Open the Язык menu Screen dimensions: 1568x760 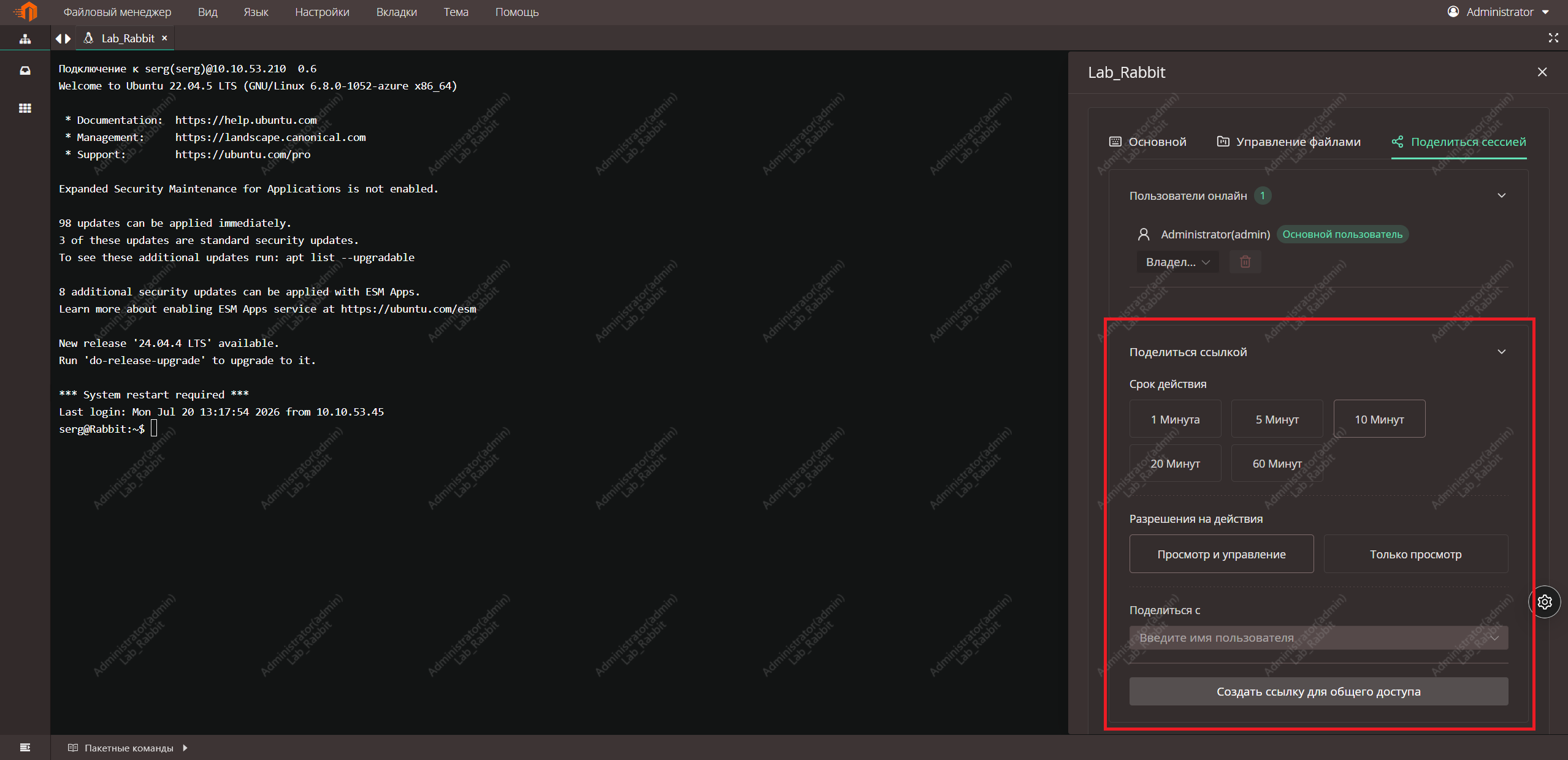click(256, 12)
